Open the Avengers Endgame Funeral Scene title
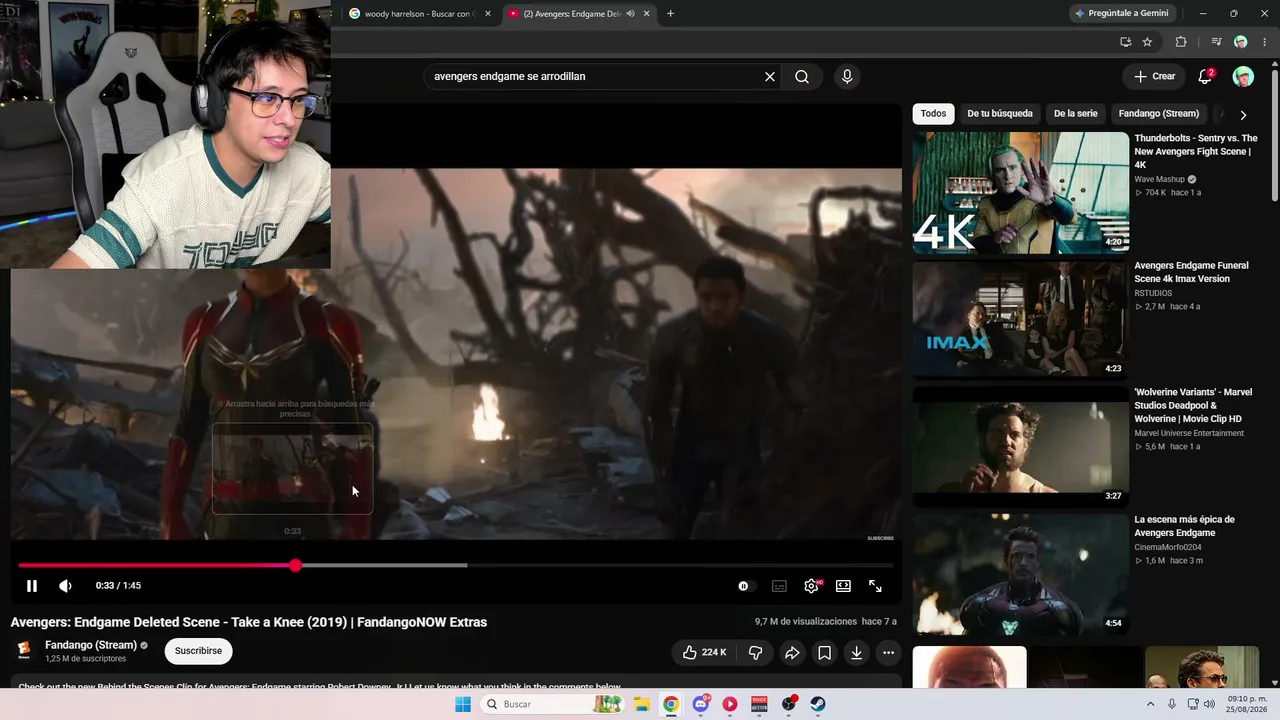1280x720 pixels. (x=1191, y=272)
